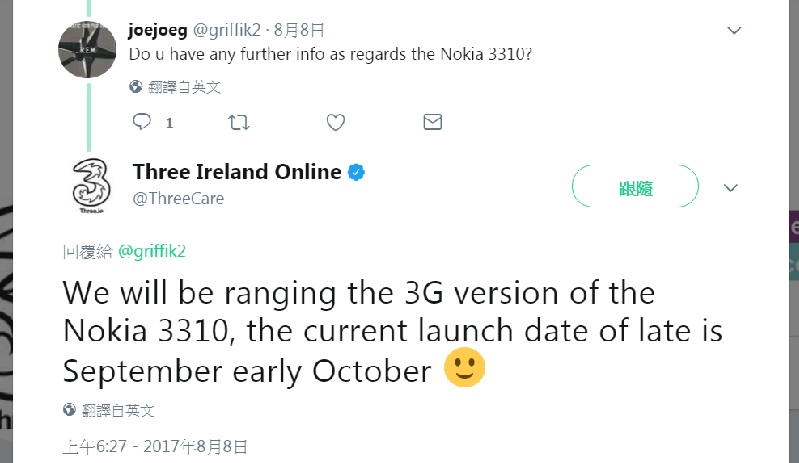Click the globe icon under Three Ireland's reply
Image resolution: width=799 pixels, height=463 pixels.
pos(69,410)
